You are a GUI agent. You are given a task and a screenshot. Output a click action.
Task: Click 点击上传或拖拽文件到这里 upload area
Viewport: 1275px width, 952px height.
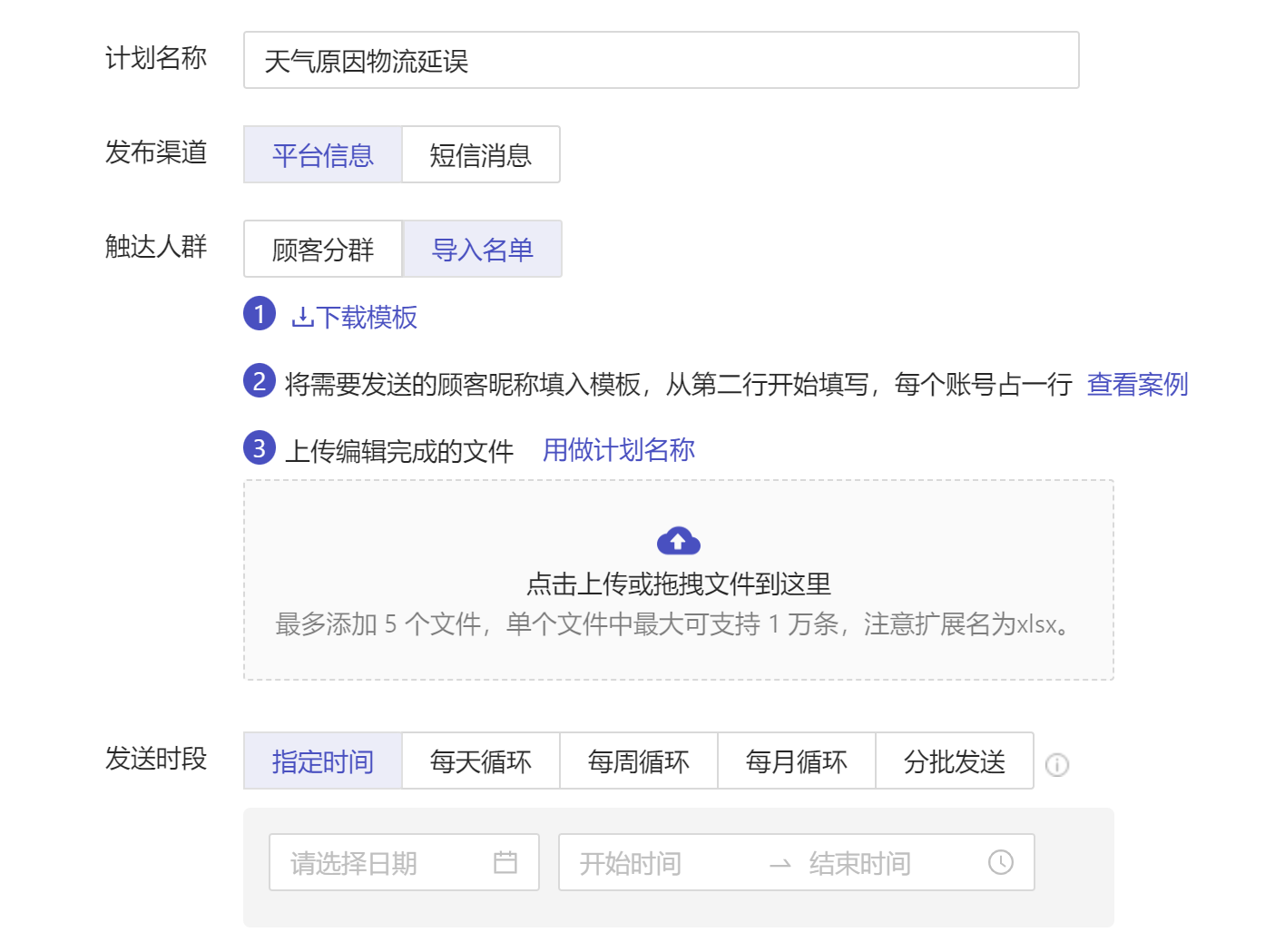[678, 580]
